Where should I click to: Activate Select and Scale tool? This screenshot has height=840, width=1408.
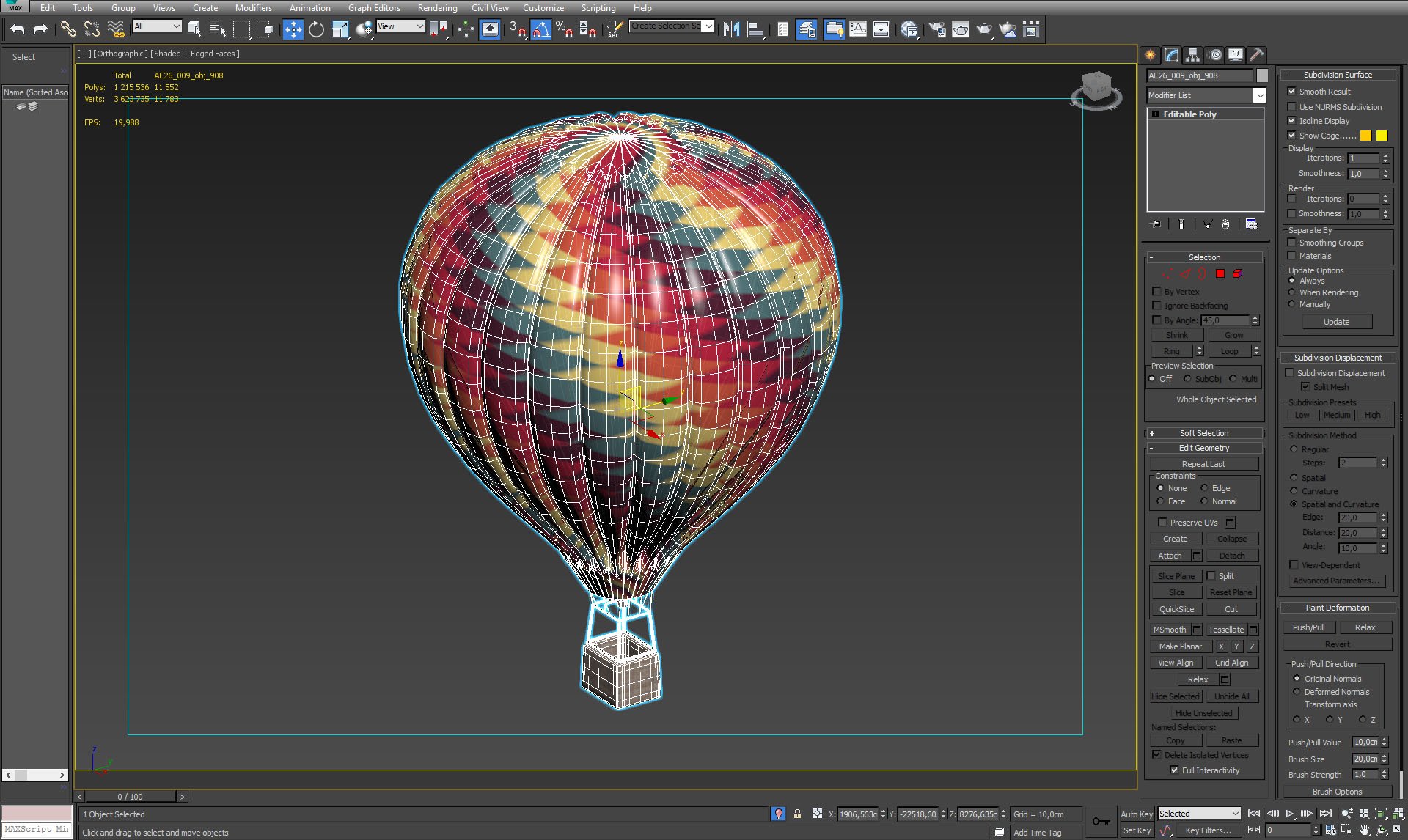point(340,29)
